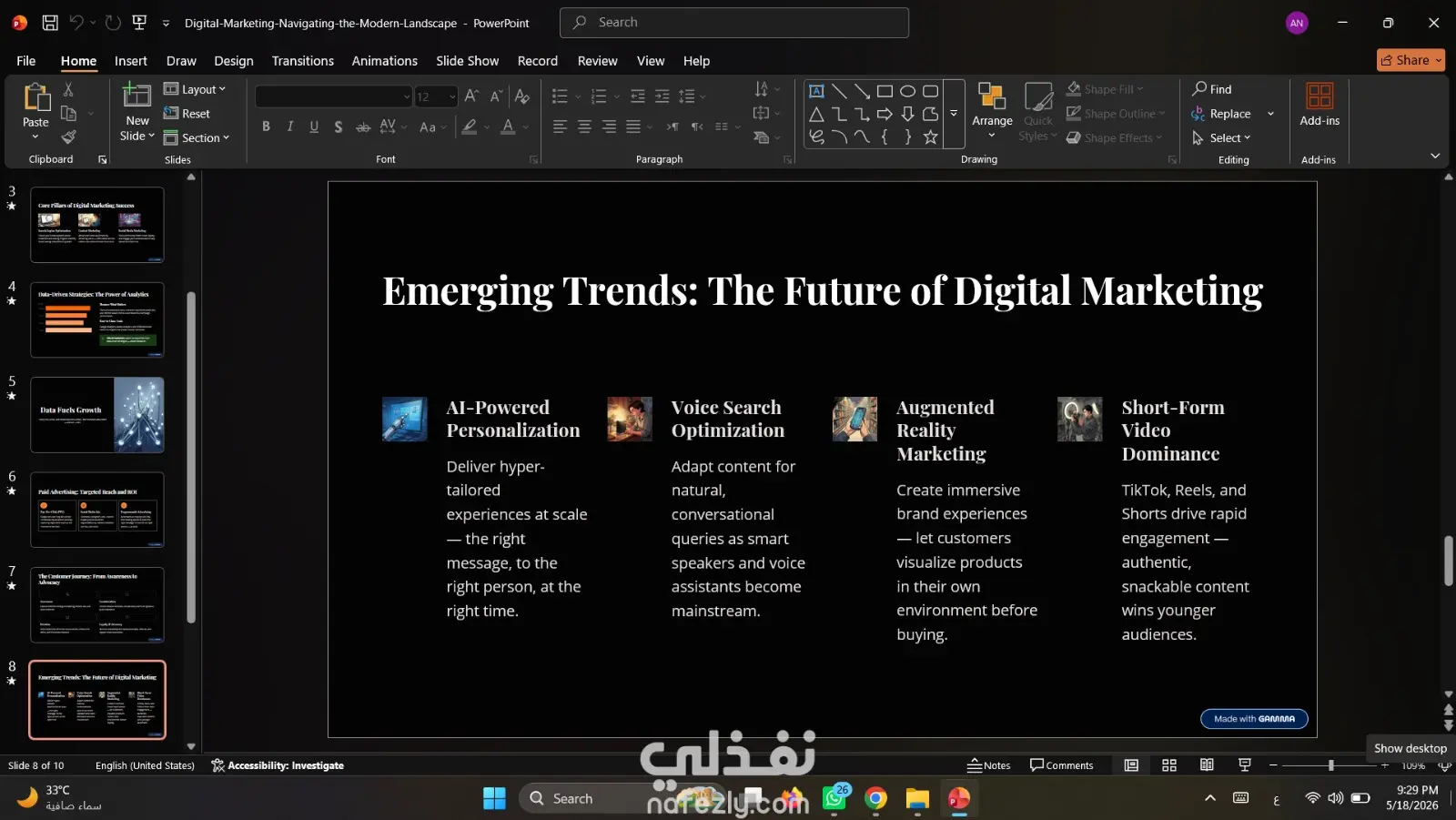1456x820 pixels.
Task: Pick the text highlight color
Action: (470, 127)
